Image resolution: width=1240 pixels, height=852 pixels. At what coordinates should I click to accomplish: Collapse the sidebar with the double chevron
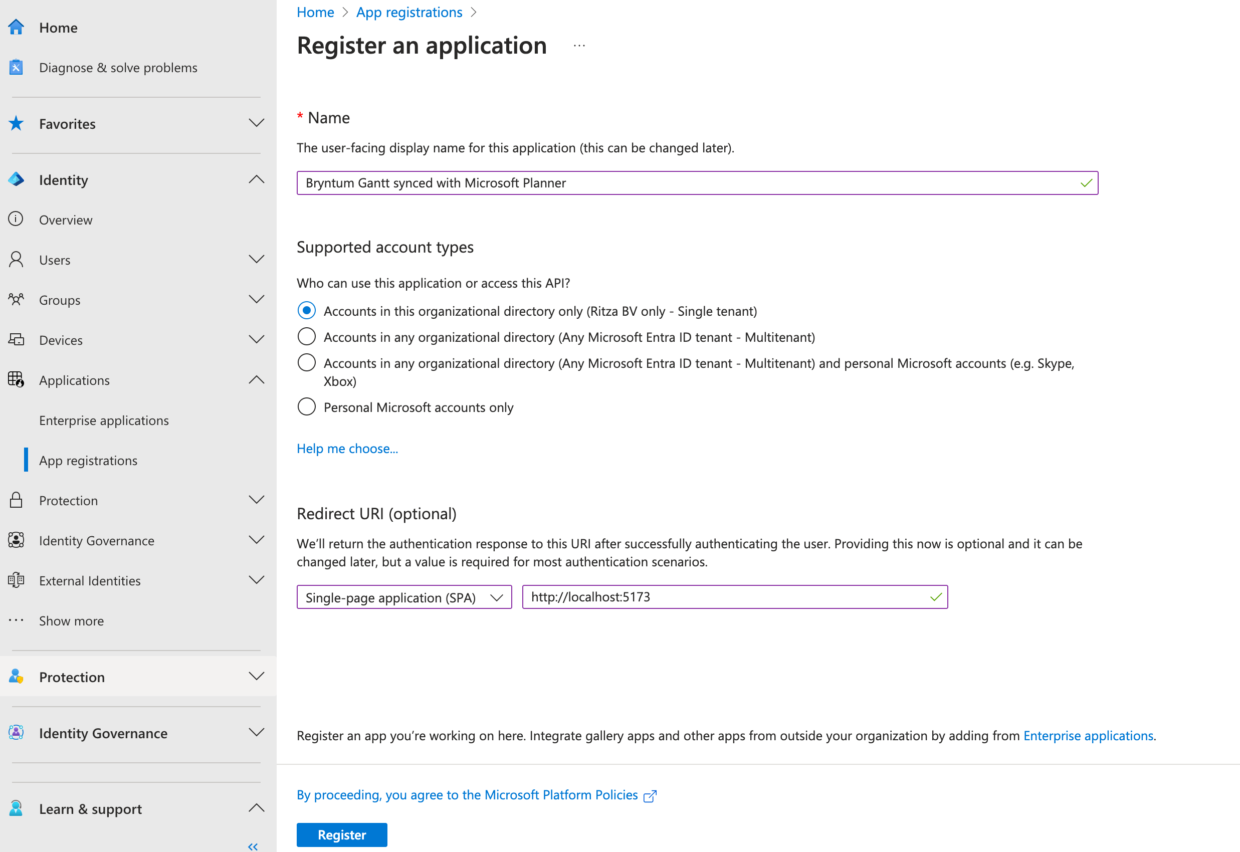tap(252, 845)
